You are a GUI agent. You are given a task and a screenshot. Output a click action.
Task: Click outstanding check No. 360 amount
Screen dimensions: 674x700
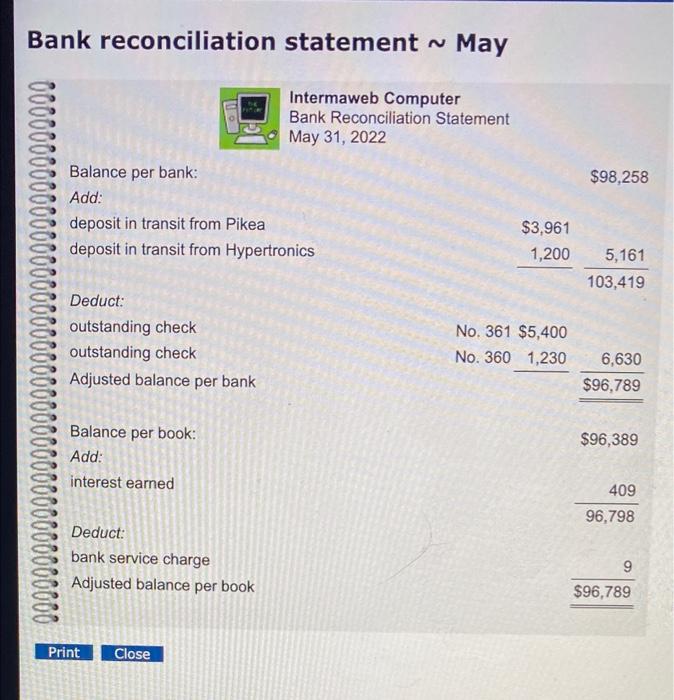click(546, 358)
